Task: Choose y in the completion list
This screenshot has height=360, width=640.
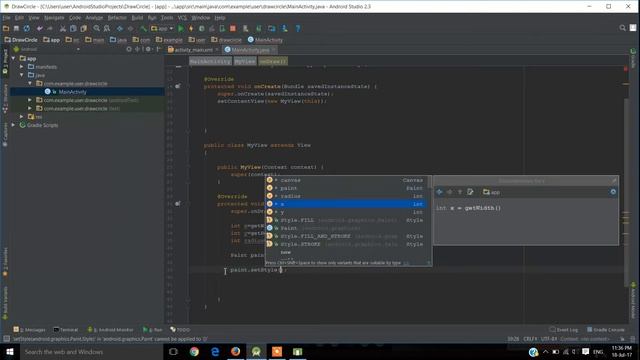Action: 346,212
